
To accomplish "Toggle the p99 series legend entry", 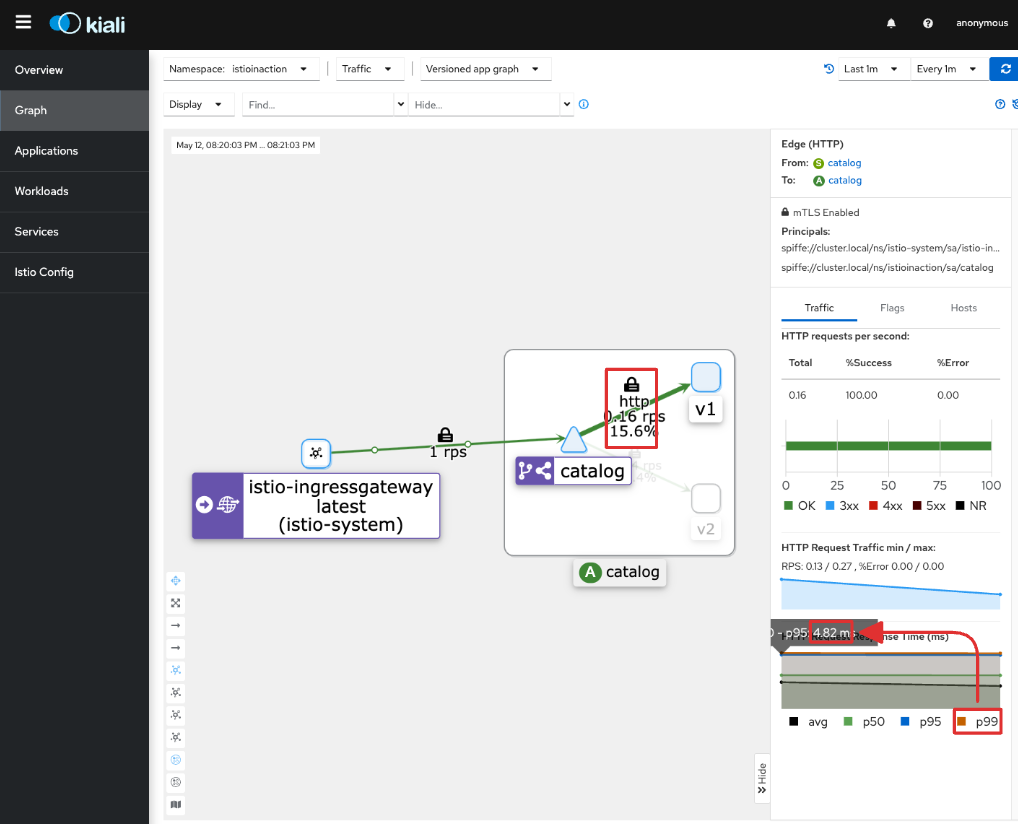I will click(977, 722).
